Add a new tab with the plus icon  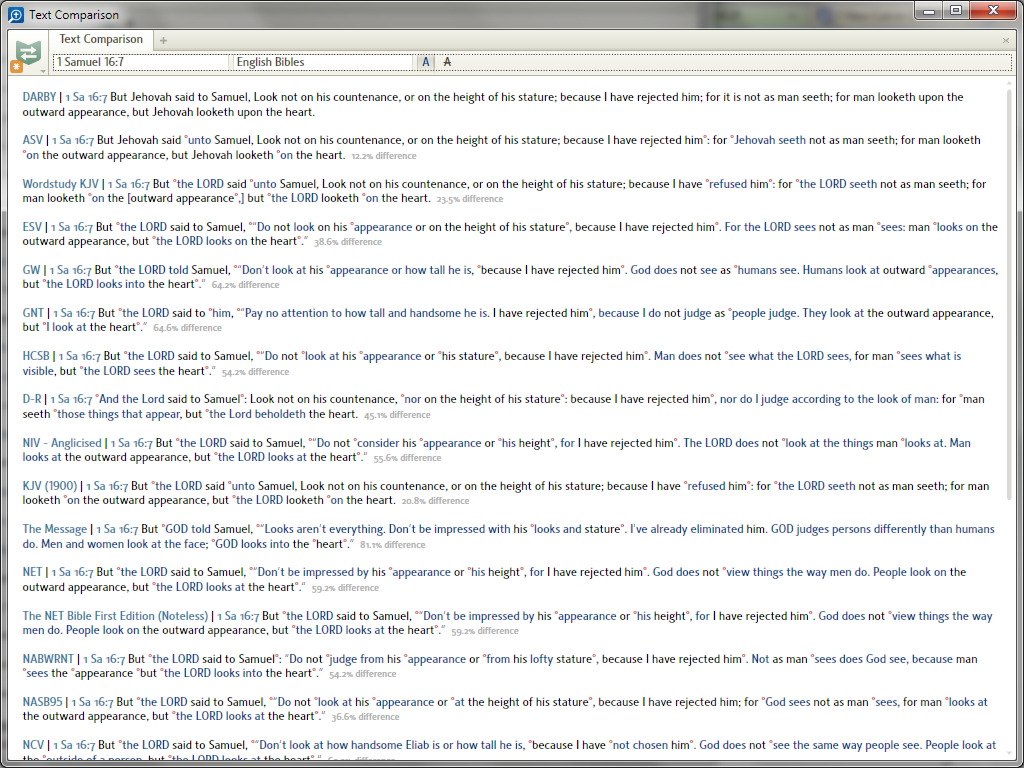point(163,40)
